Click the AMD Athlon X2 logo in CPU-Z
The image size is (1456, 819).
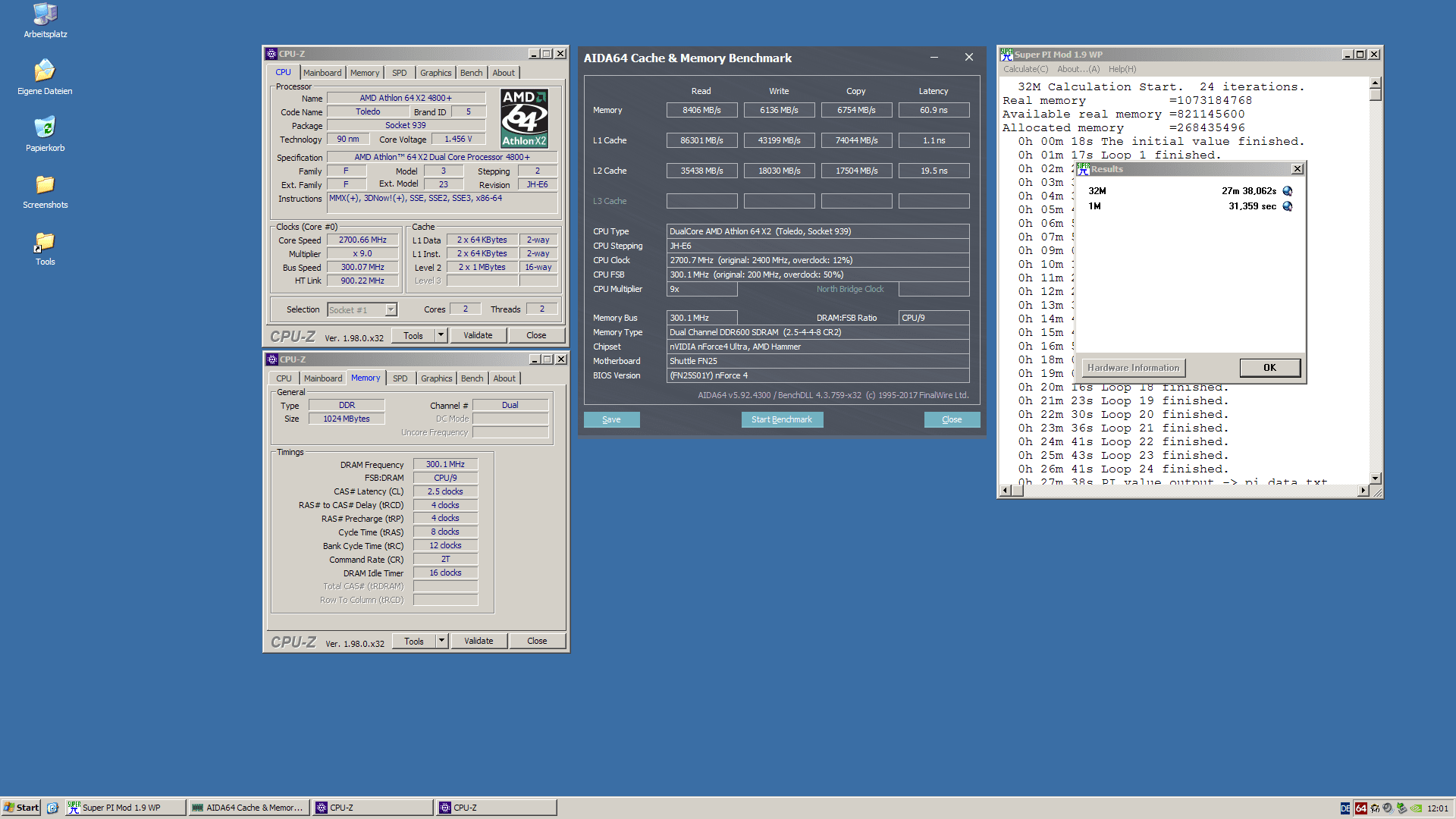(x=524, y=118)
